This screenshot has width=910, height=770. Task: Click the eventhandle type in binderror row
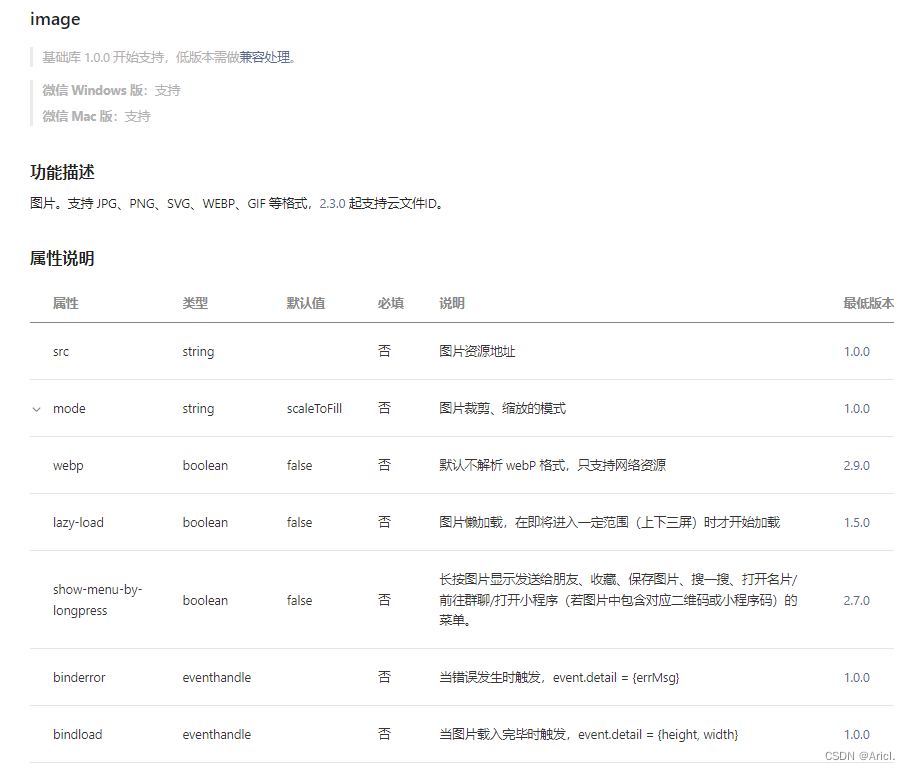click(x=216, y=678)
